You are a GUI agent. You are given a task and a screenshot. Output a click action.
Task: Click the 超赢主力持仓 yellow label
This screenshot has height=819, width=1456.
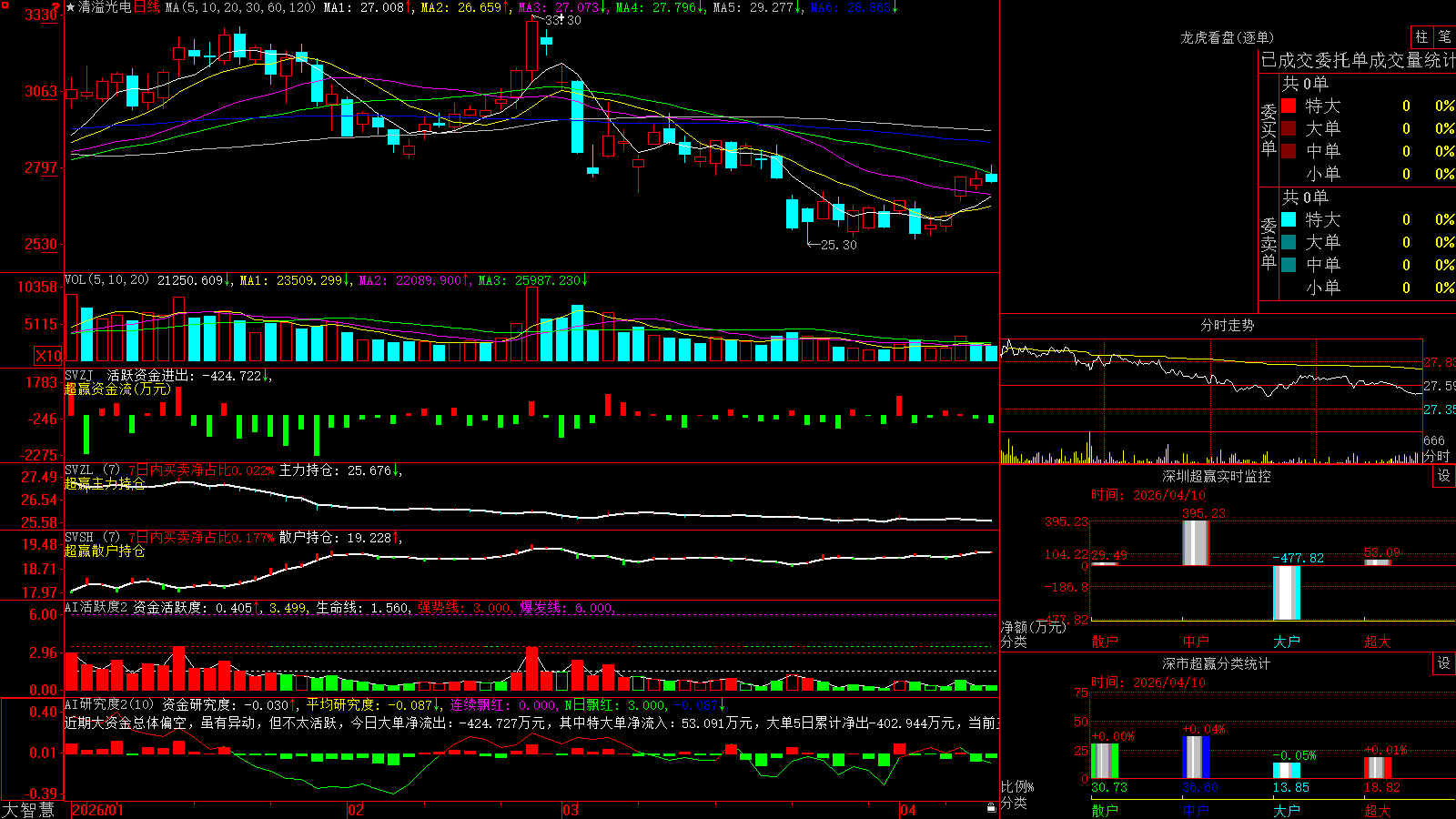105,483
